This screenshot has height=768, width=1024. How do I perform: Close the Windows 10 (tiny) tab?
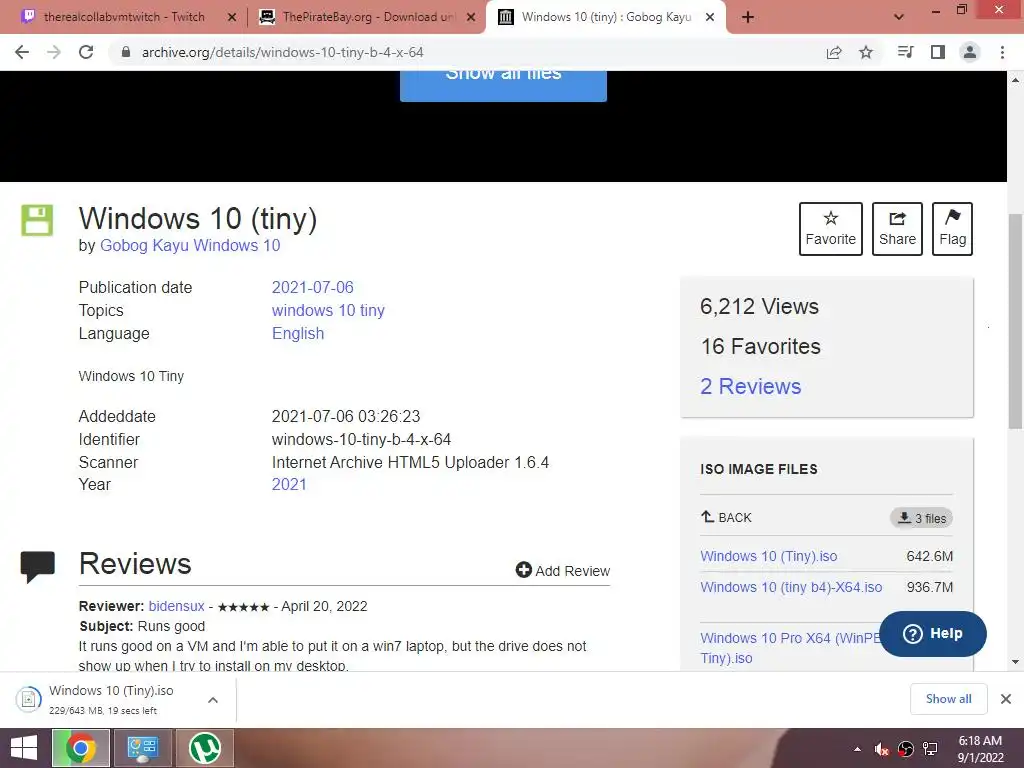coord(711,17)
